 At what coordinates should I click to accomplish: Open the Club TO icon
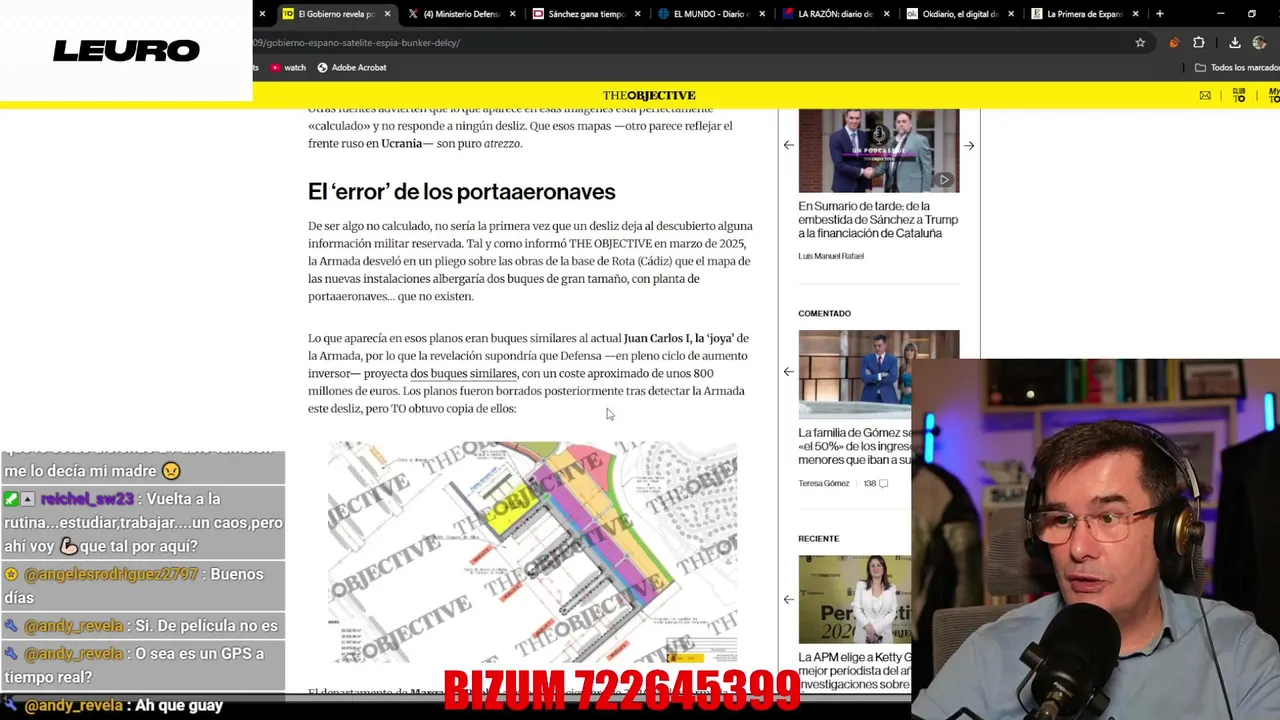tap(1239, 95)
